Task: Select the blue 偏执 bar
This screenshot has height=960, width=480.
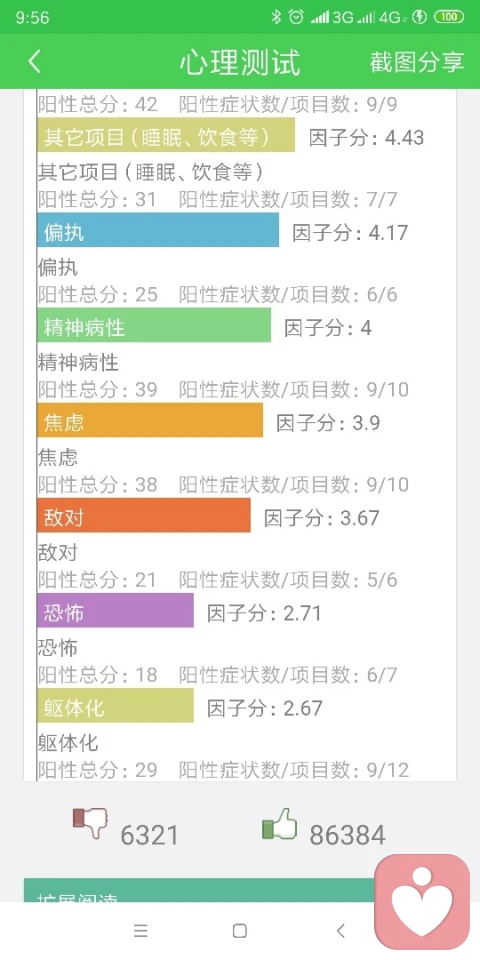Action: click(x=158, y=230)
